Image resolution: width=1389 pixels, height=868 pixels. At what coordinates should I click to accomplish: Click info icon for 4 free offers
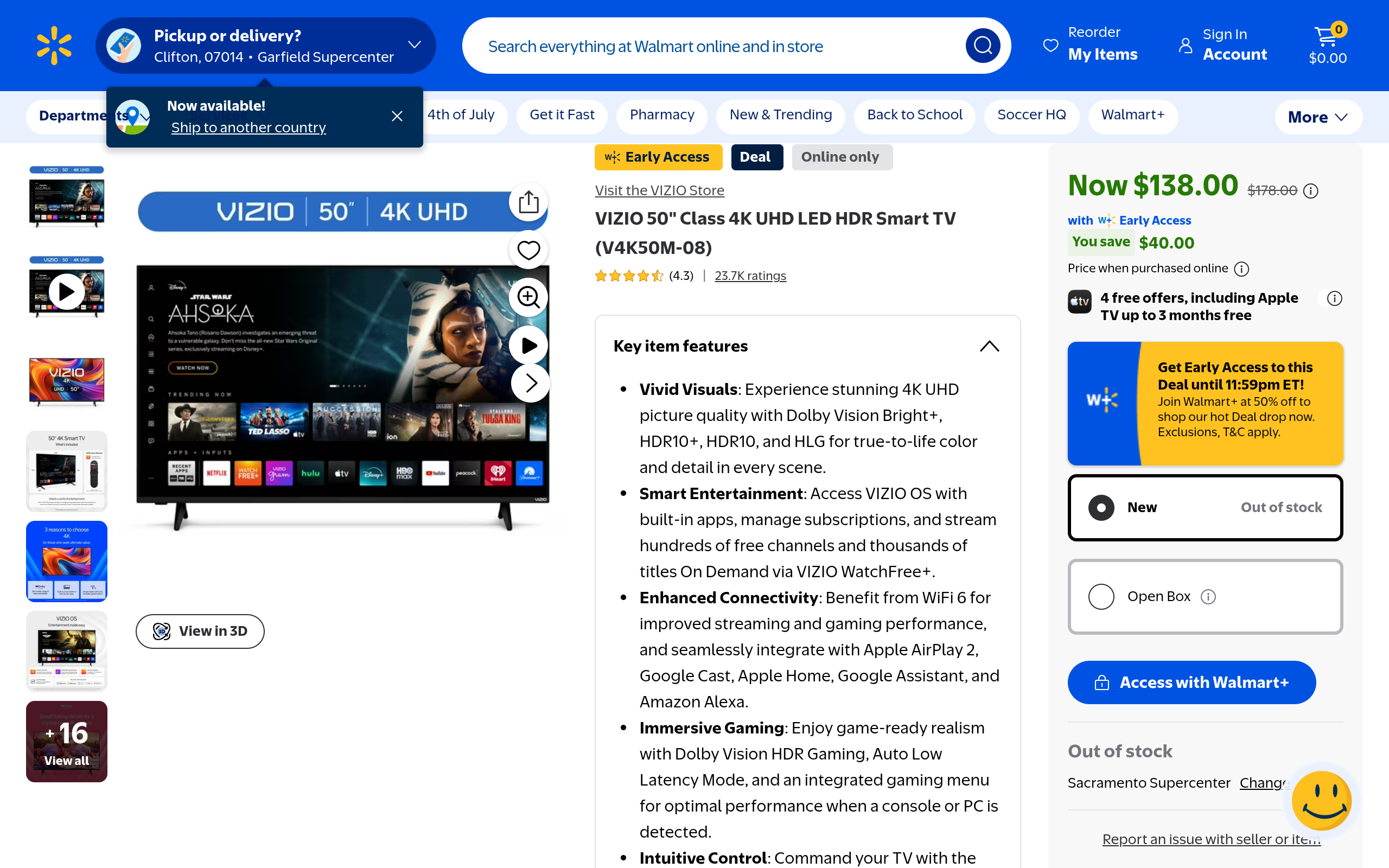1335,298
